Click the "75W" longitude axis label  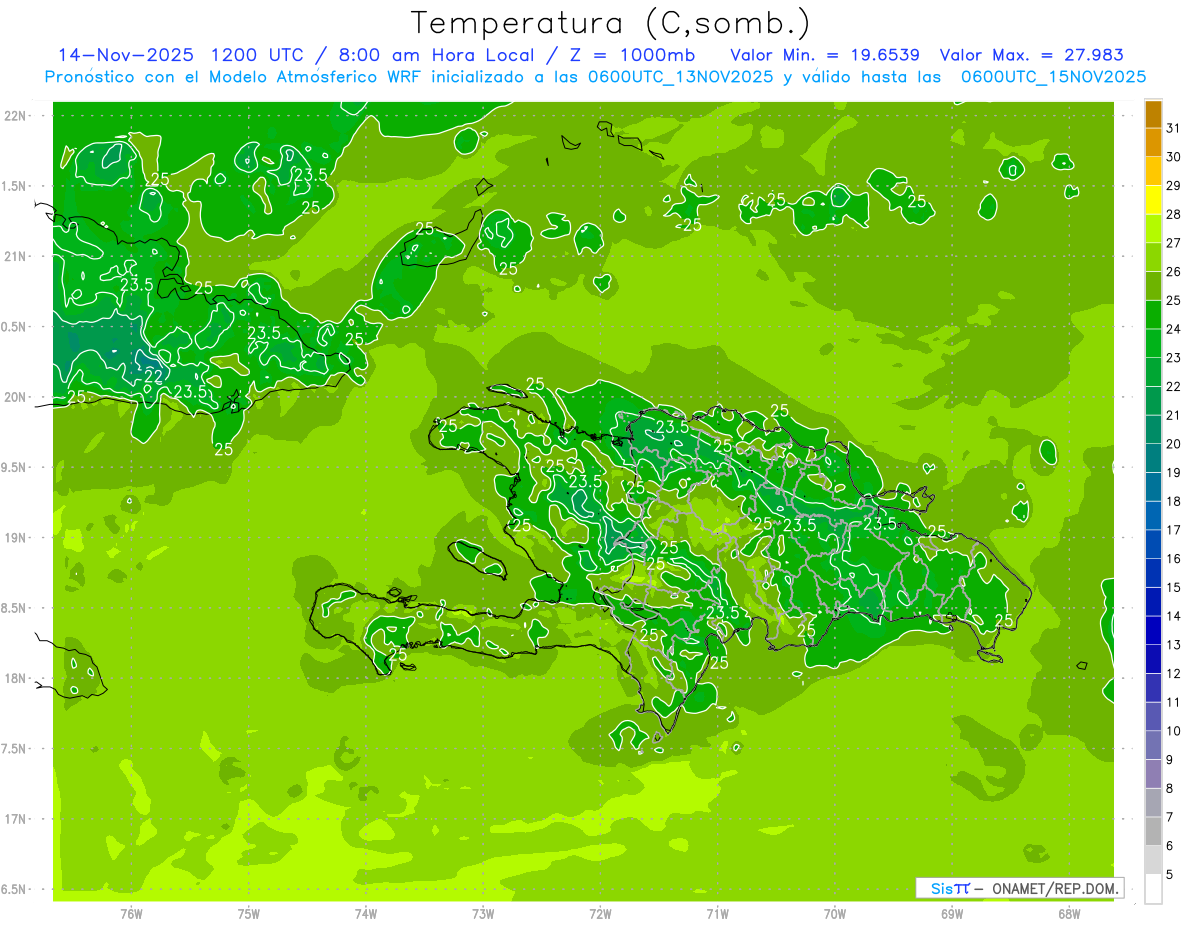pos(248,913)
